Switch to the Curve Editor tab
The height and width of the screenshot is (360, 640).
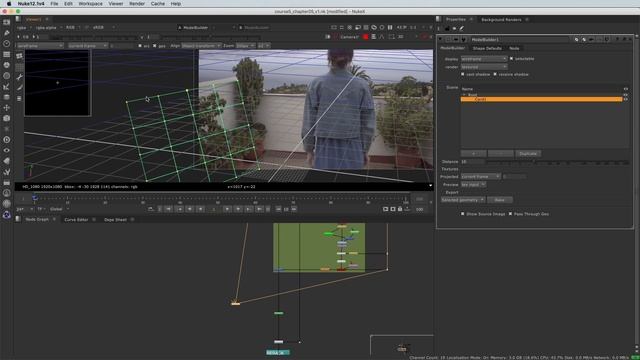click(x=76, y=220)
